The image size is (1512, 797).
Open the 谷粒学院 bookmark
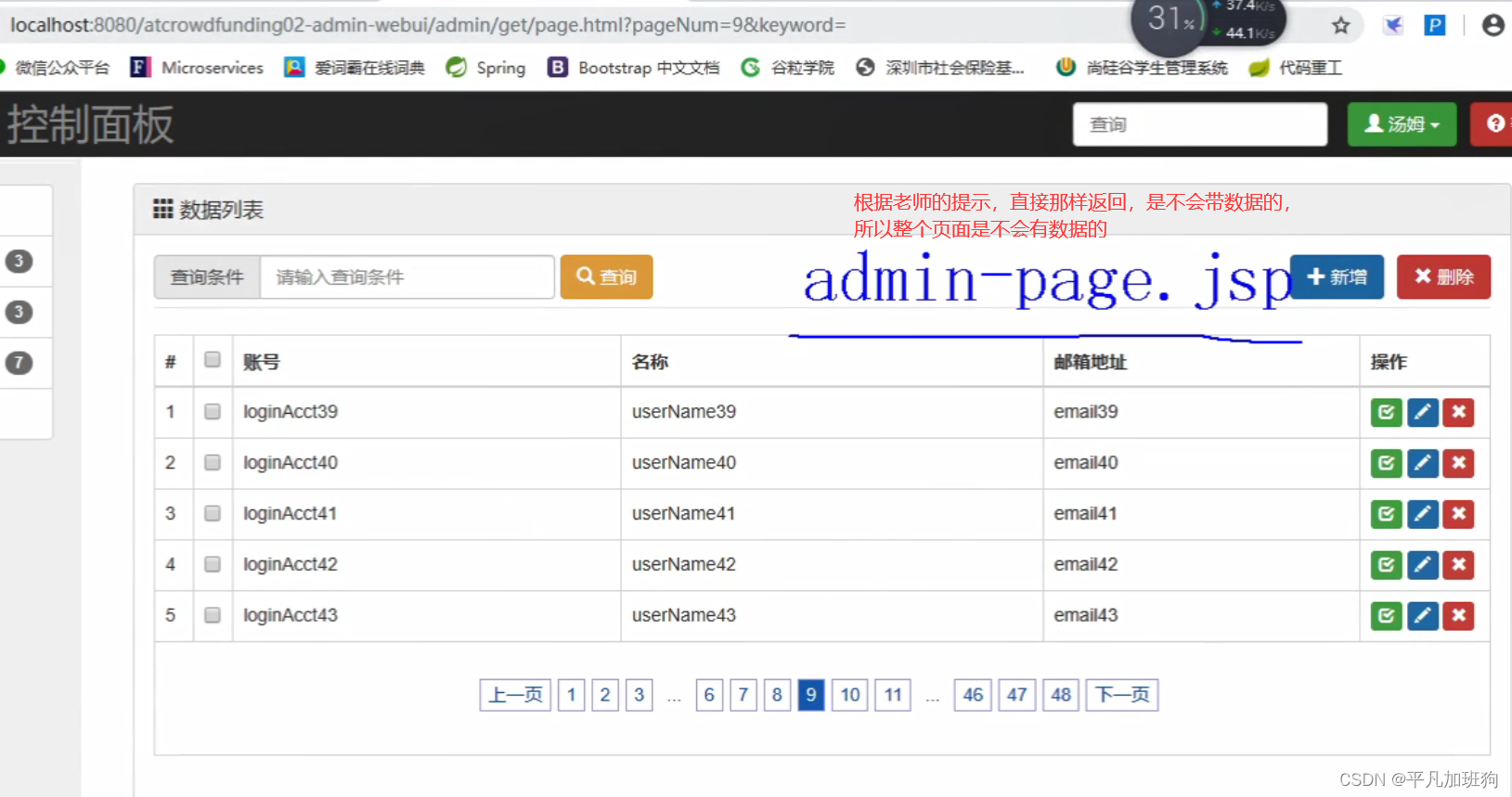click(788, 68)
